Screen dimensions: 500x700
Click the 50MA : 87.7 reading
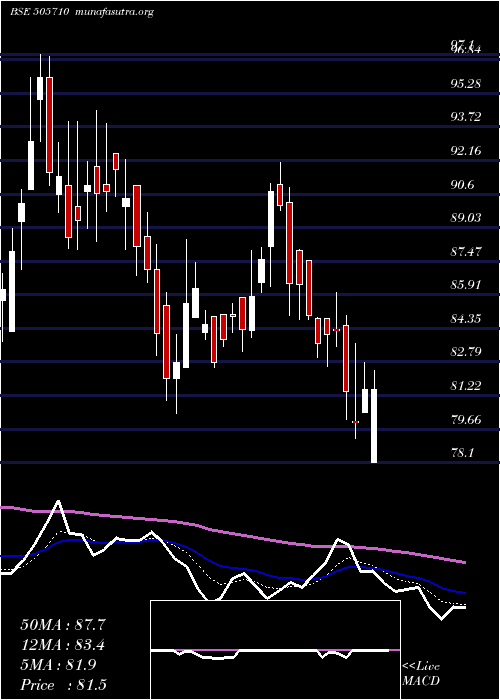click(63, 625)
